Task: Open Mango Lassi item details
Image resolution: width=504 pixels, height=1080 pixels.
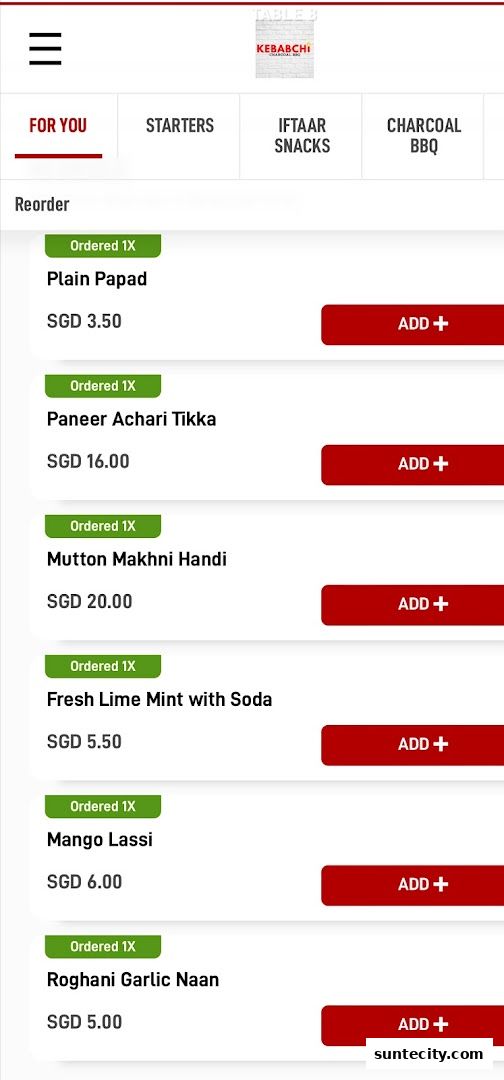Action: 100,840
